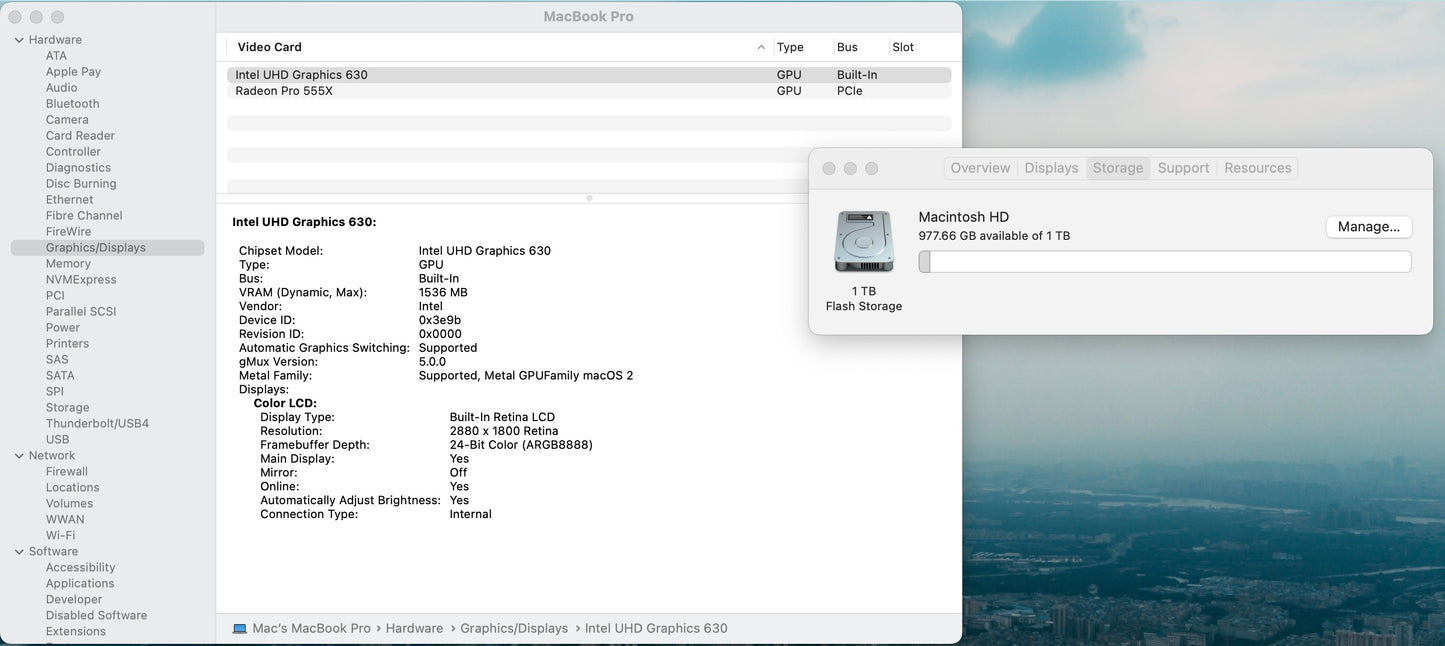Select Wi-Fi in the sidebar
1445x646 pixels.
(x=63, y=534)
